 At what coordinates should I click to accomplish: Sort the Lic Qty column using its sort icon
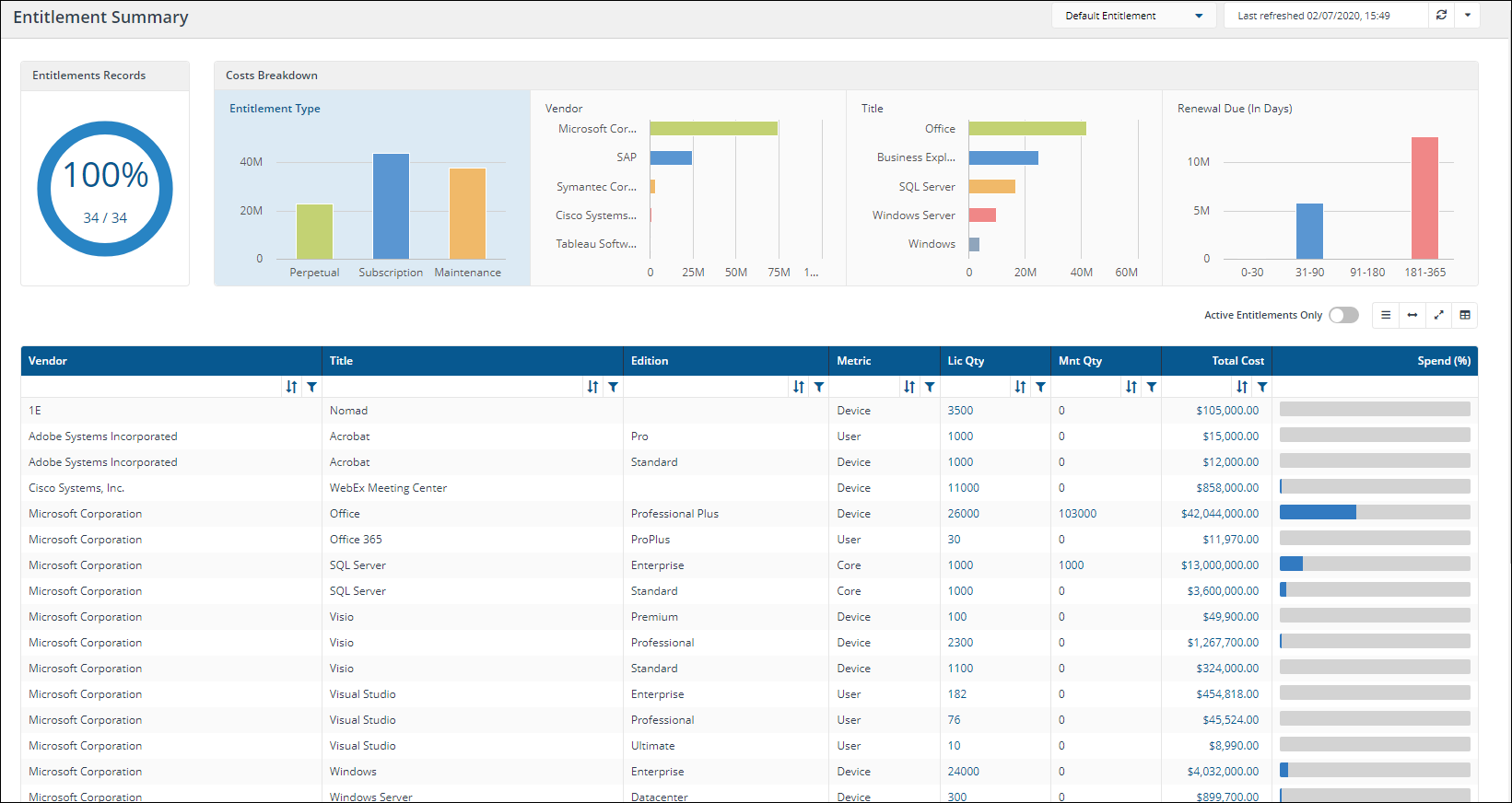tap(1020, 387)
